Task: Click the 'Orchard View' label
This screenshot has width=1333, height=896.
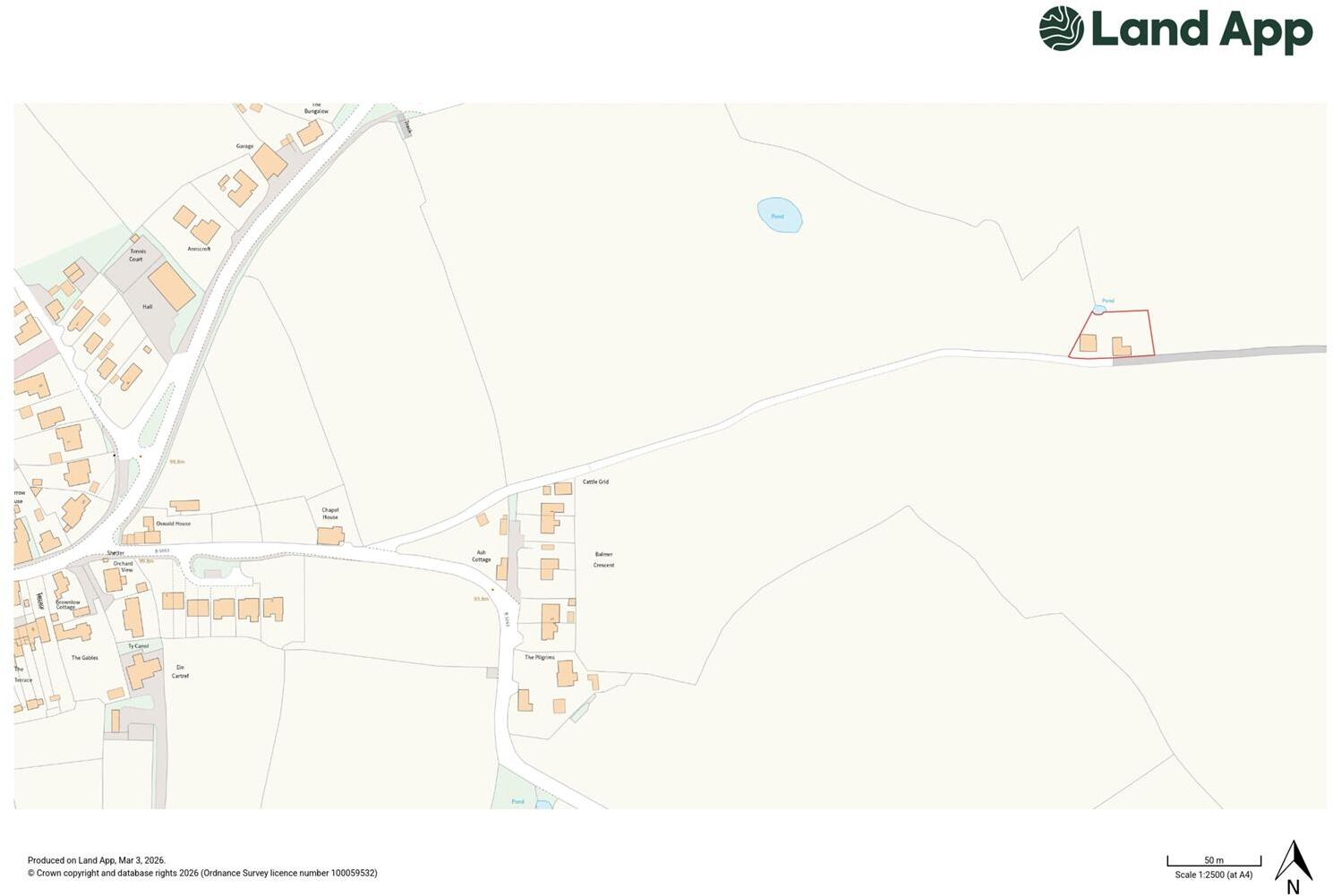Action: tap(124, 567)
